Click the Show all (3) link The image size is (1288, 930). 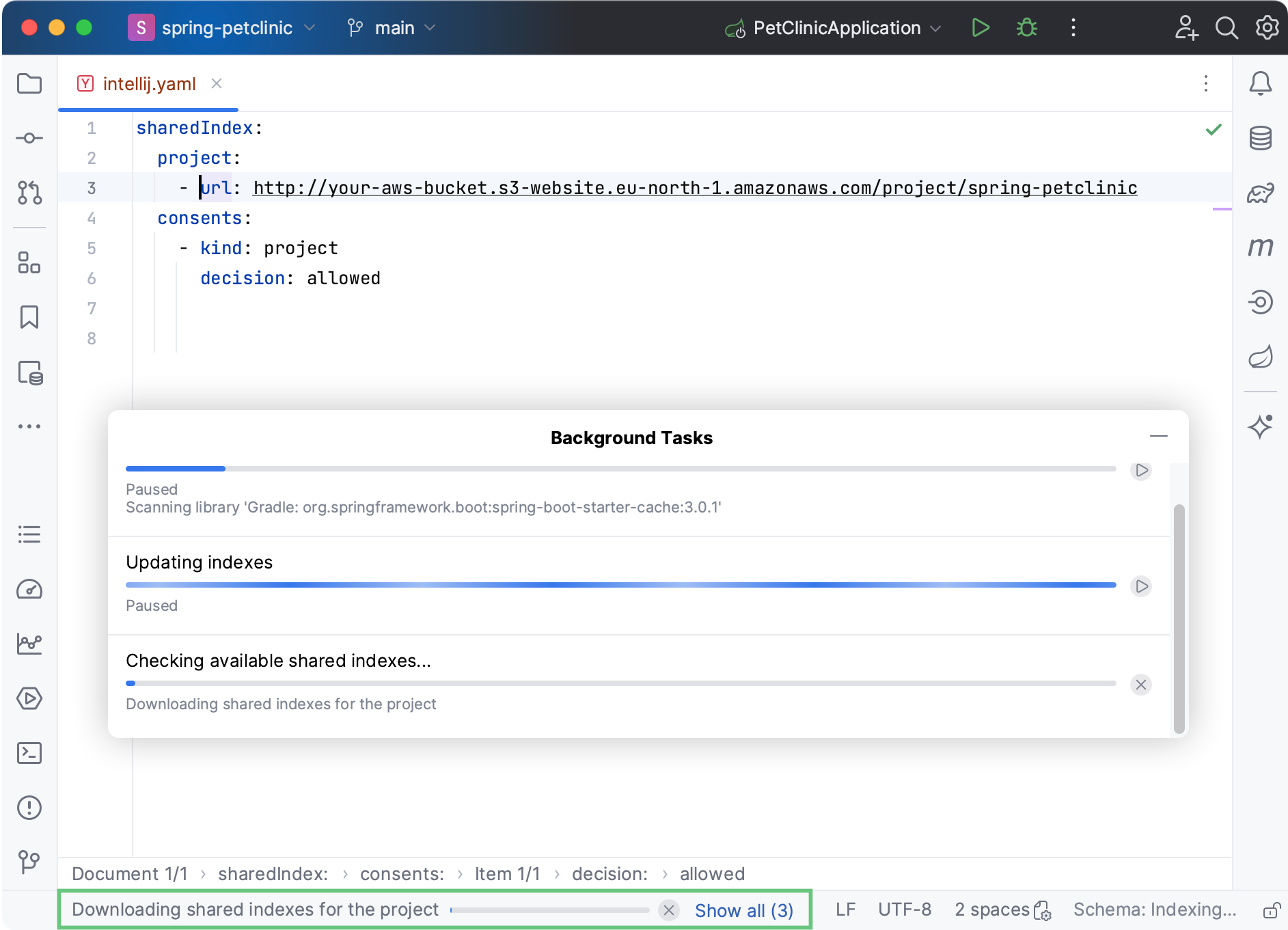(x=743, y=910)
